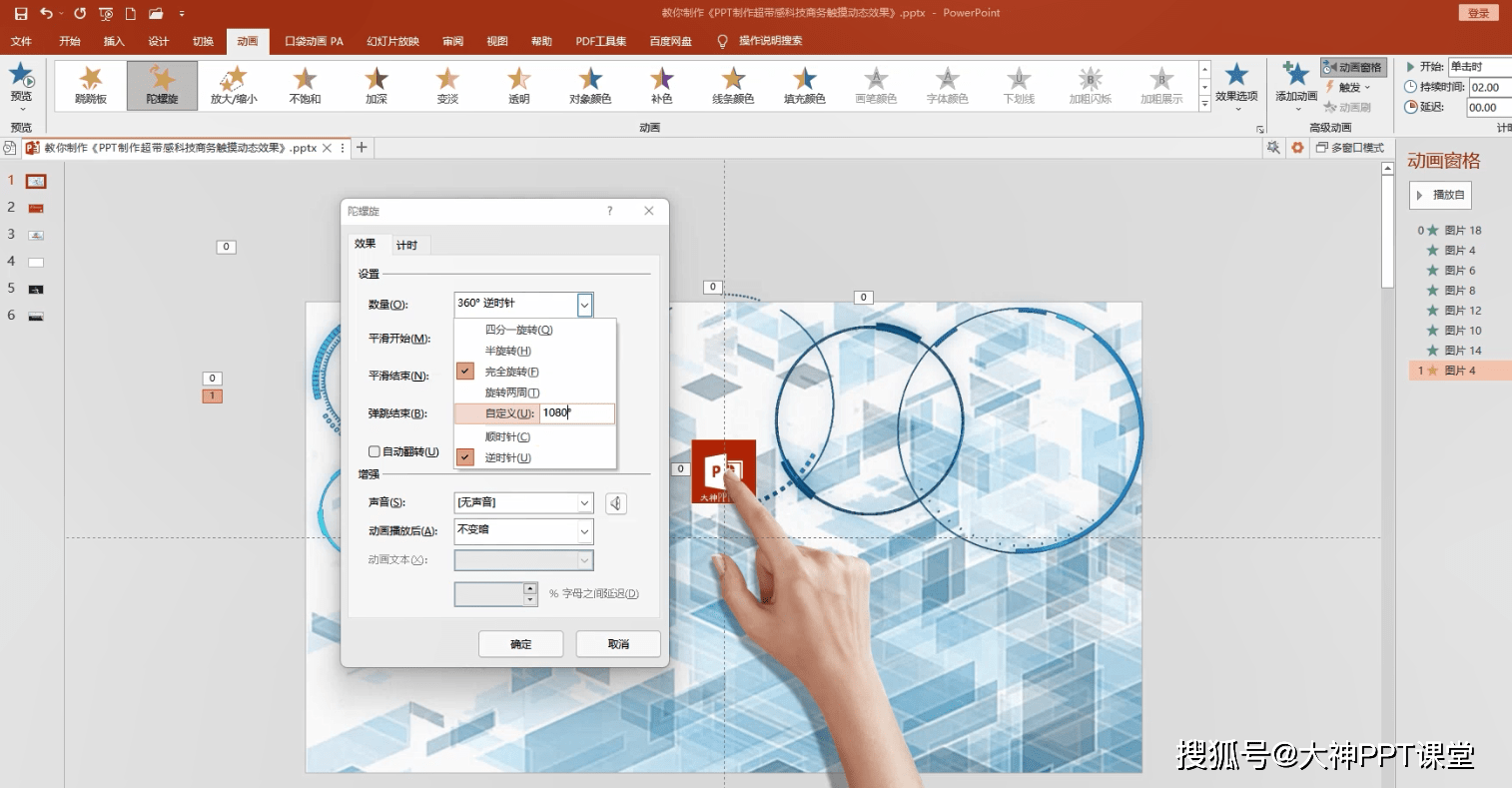Save the presentation from the quick access toolbar
Viewport: 1512px width, 788px height.
[x=21, y=13]
